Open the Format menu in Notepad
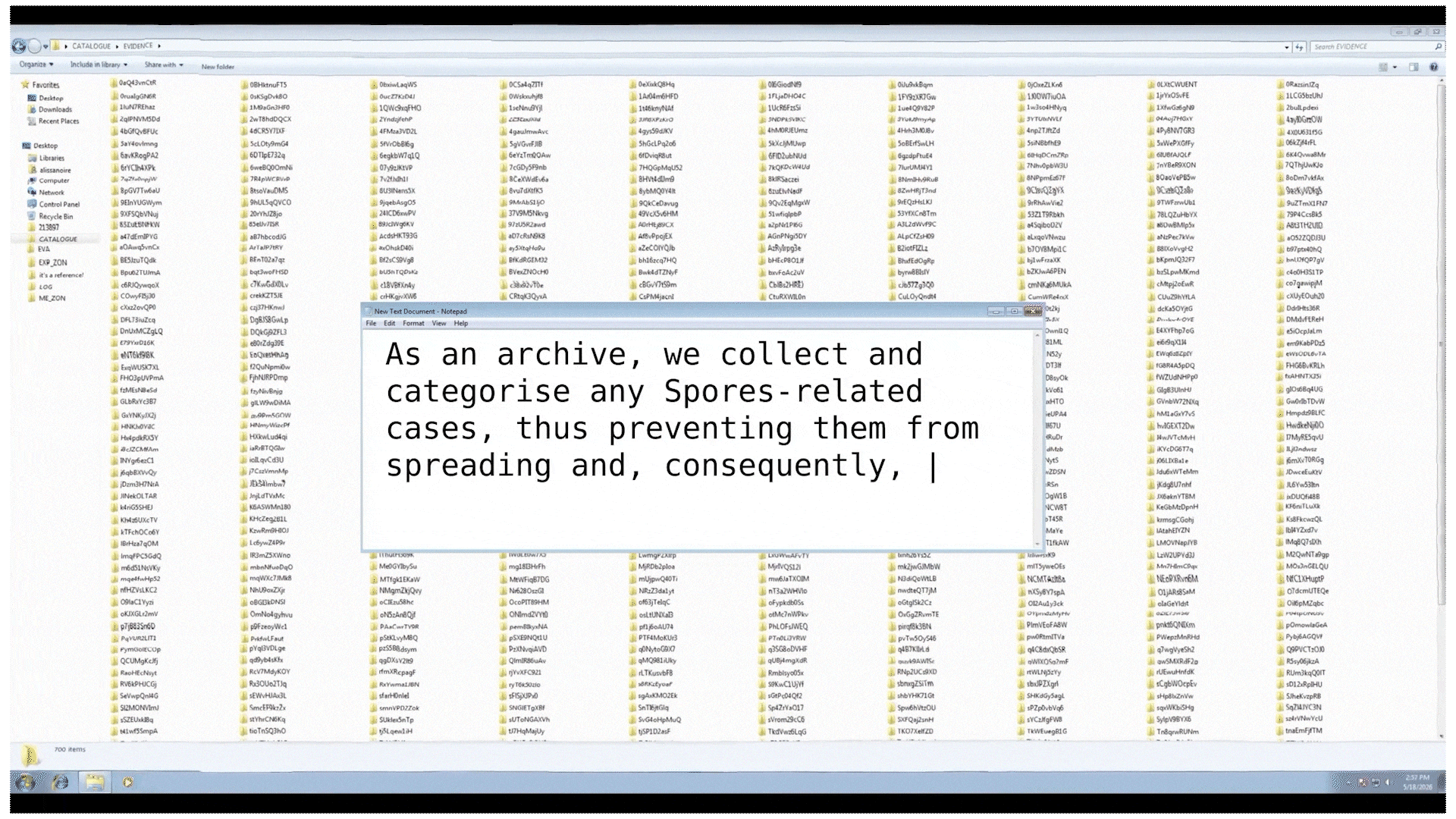Viewport: 1456px width, 819px height. (413, 323)
